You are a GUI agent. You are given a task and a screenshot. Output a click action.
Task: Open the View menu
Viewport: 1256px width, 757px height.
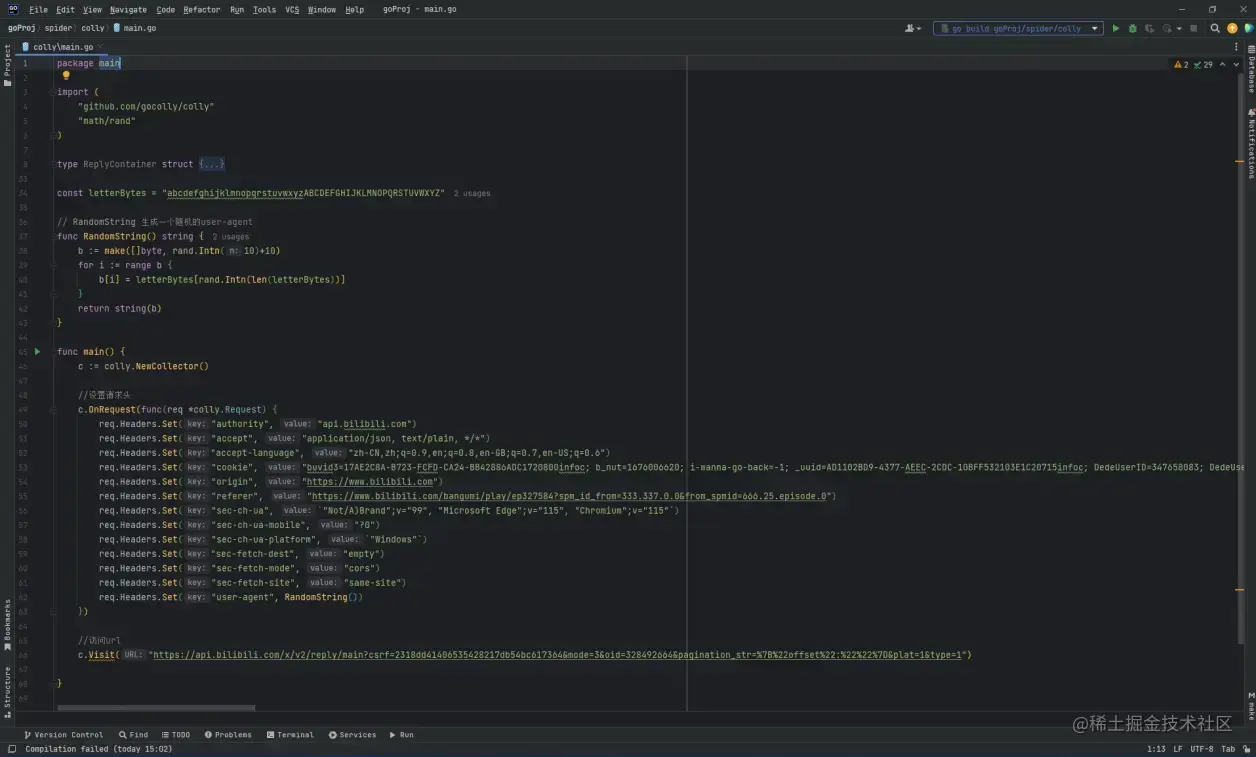(93, 9)
